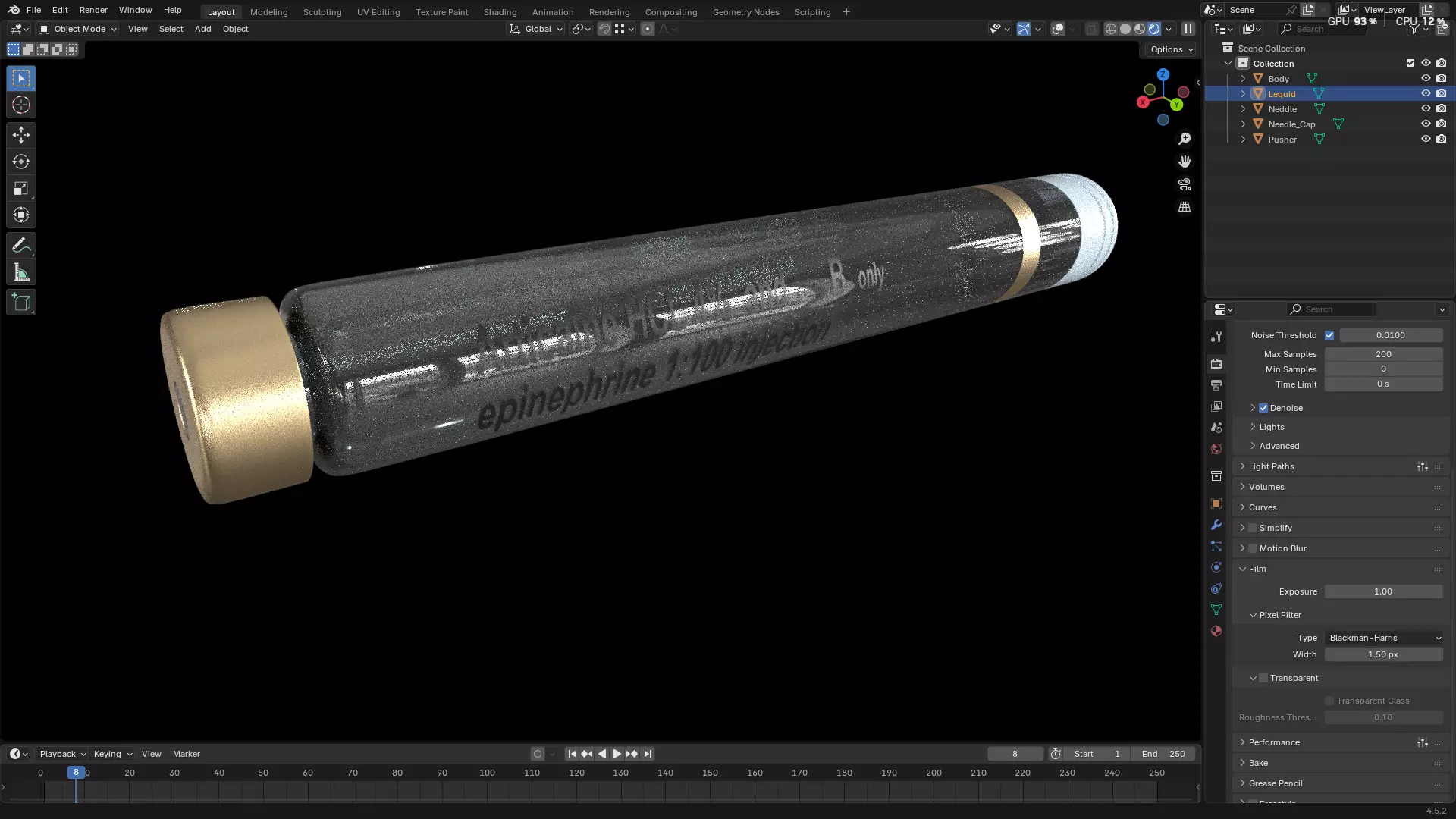The height and width of the screenshot is (819, 1456).
Task: Toggle camera view in the viewport
Action: tap(1185, 184)
